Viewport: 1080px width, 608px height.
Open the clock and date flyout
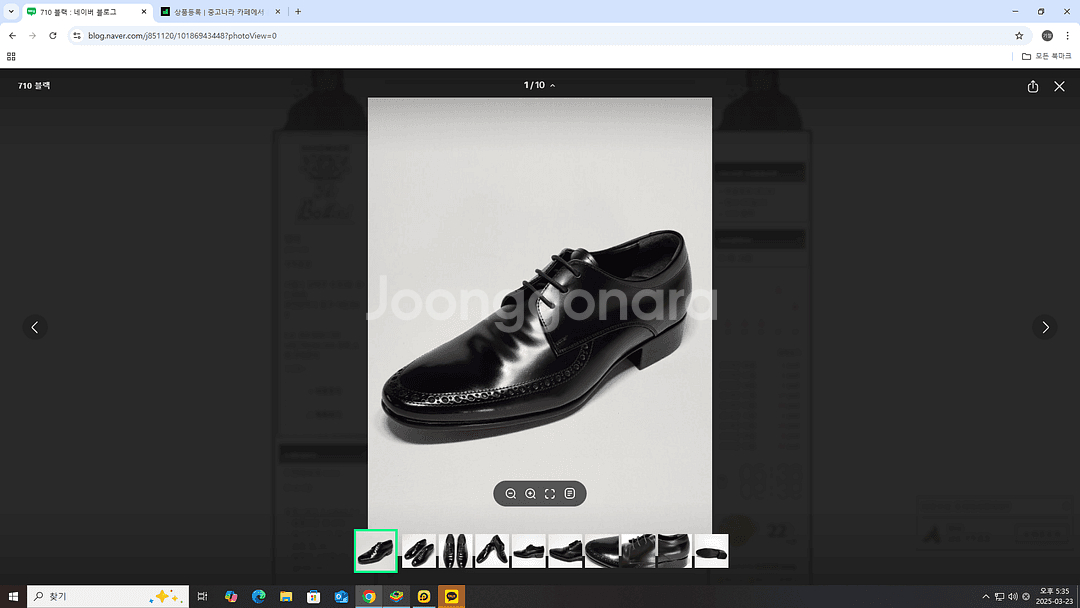1055,596
